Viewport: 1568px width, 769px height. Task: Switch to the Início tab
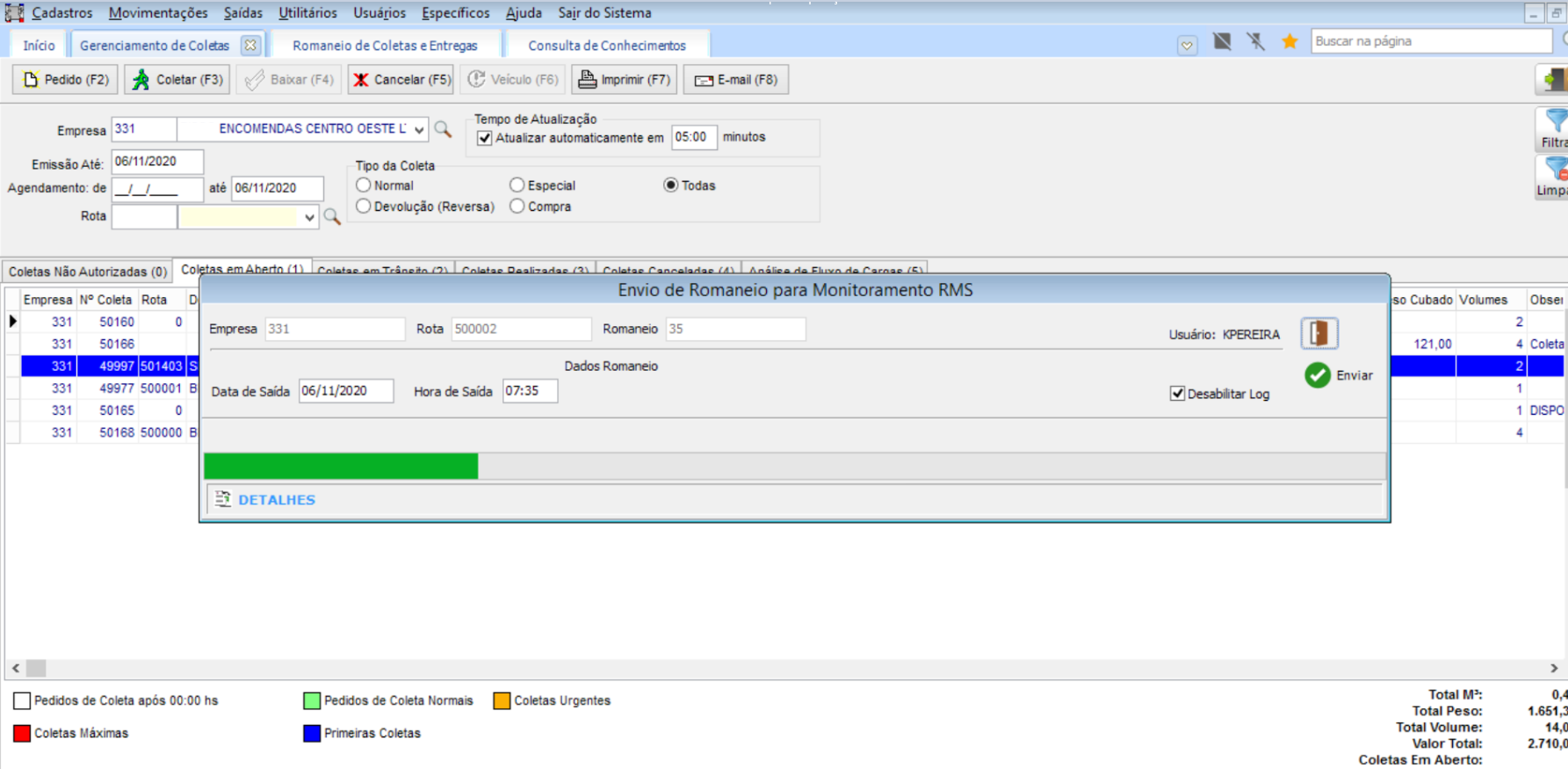point(39,45)
